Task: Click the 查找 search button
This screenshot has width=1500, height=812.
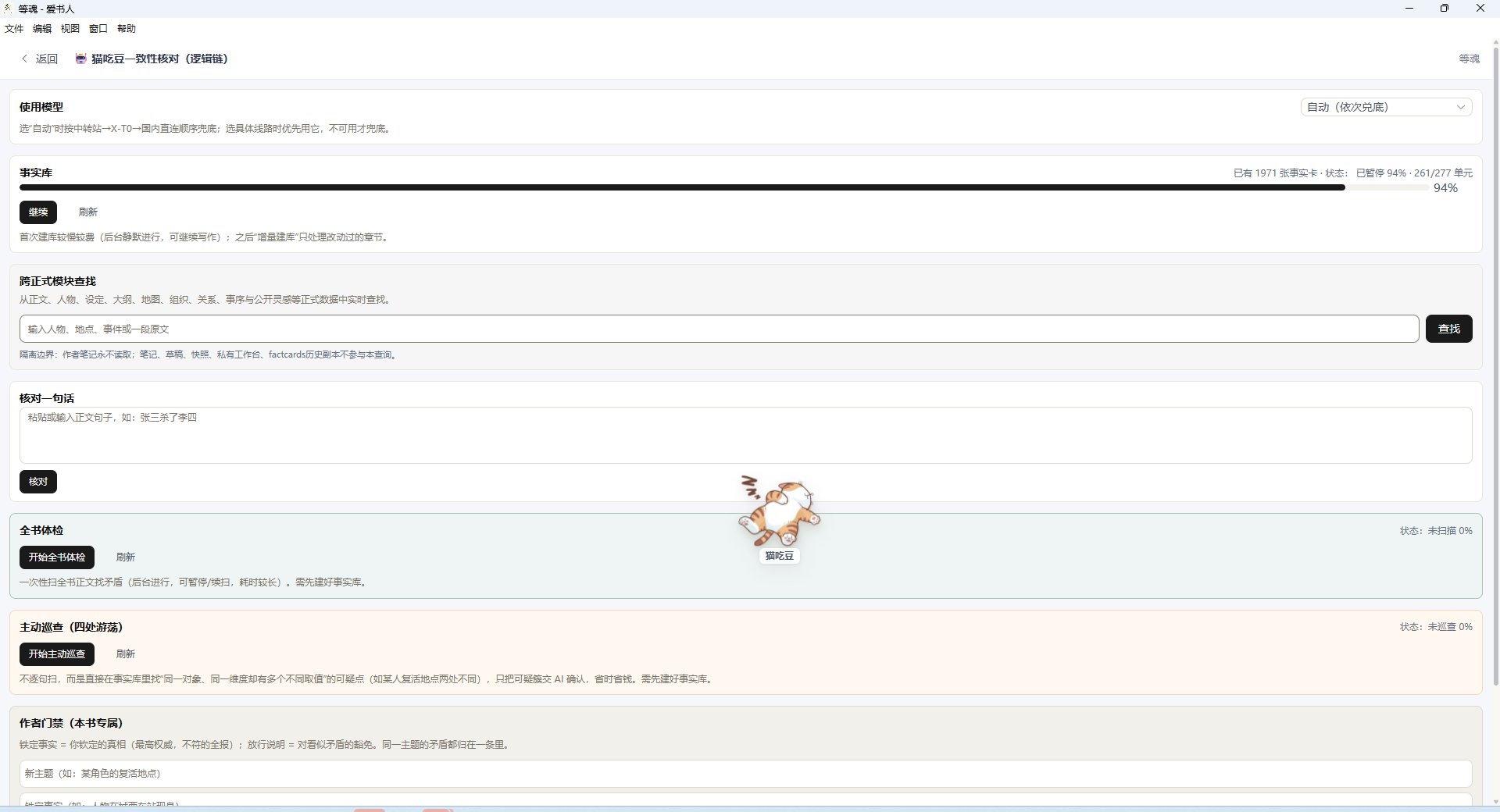Action: tap(1448, 329)
